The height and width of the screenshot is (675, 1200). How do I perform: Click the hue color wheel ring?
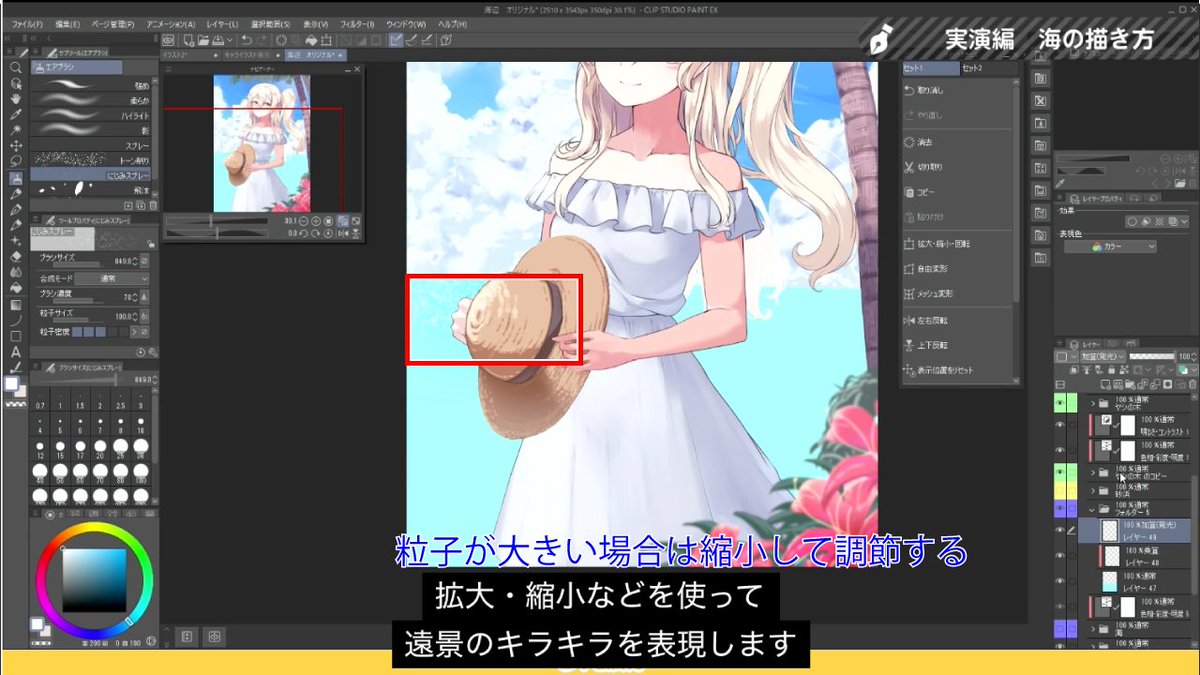click(x=95, y=527)
